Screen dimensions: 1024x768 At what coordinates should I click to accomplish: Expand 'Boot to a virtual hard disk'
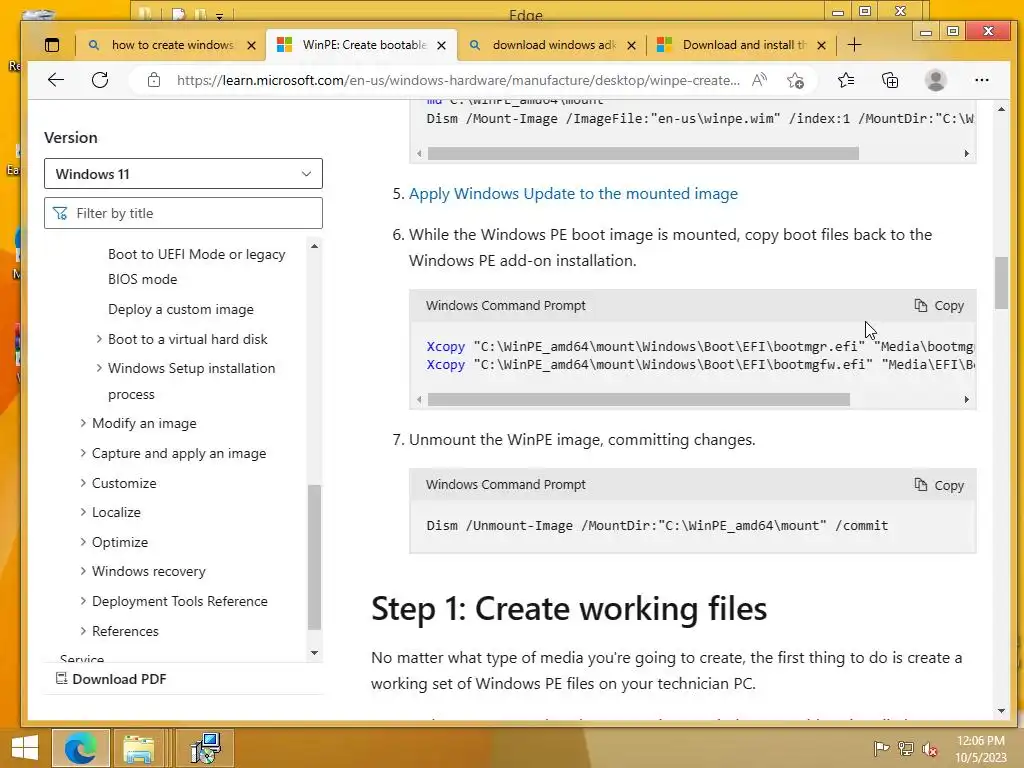tap(187, 339)
